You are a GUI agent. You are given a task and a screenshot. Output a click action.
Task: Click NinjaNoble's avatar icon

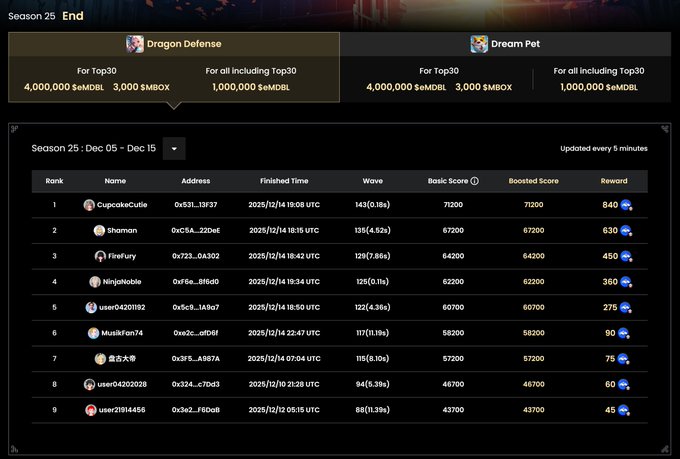point(95,282)
